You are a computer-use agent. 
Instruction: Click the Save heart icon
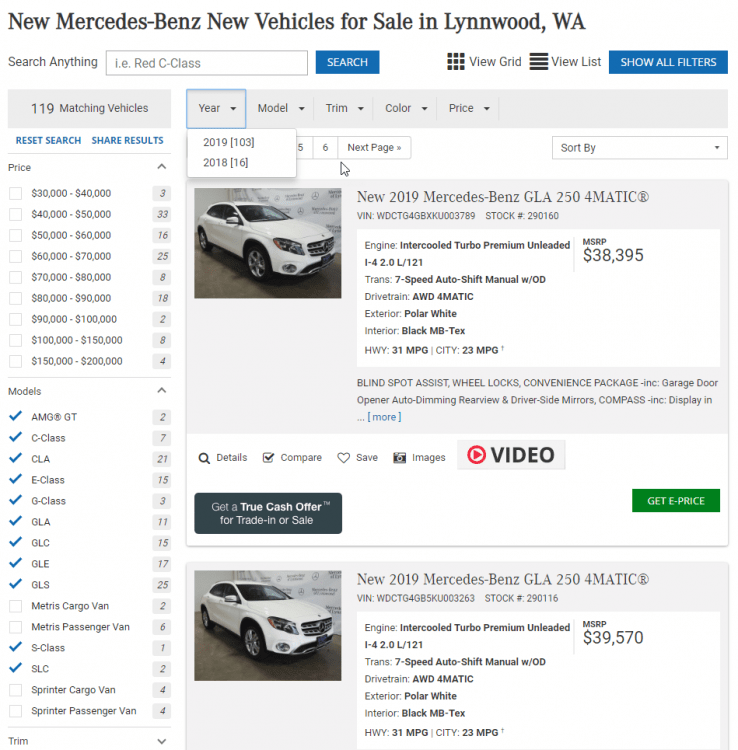pos(344,458)
